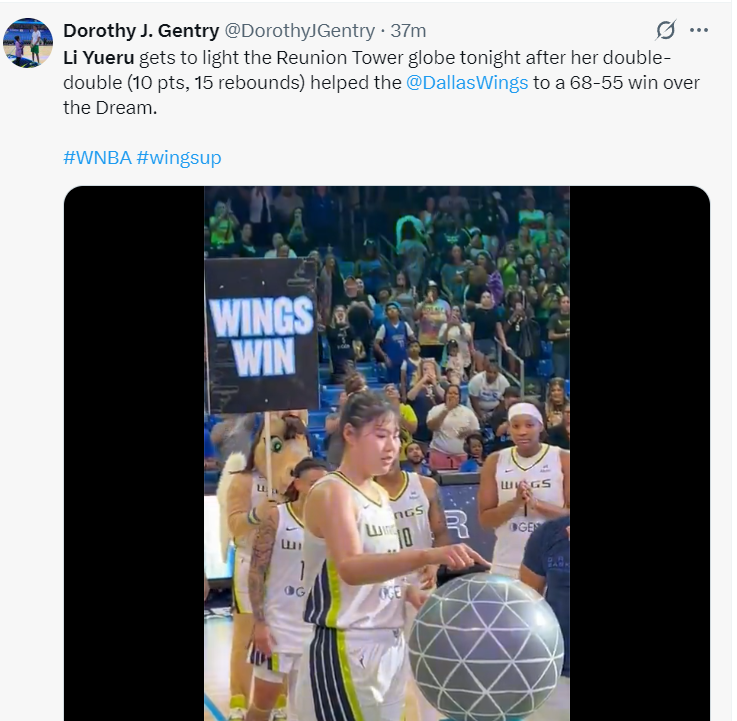Open Dorothy J. Gentry display name link

(x=141, y=31)
